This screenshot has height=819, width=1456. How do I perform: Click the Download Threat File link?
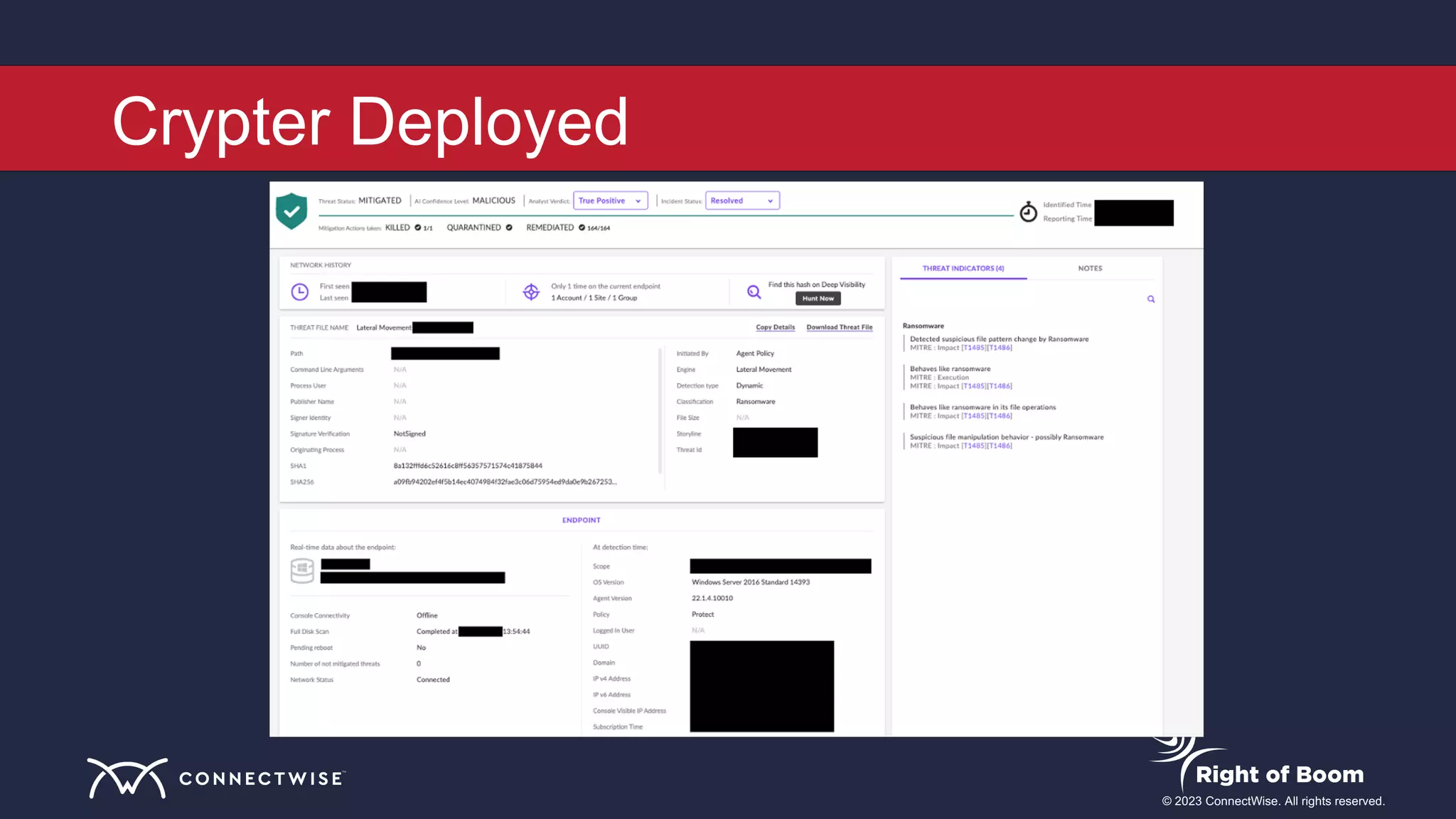839,328
